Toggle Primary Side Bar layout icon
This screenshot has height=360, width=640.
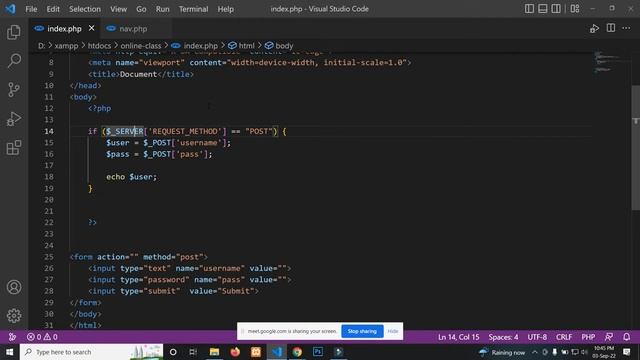click(x=529, y=9)
